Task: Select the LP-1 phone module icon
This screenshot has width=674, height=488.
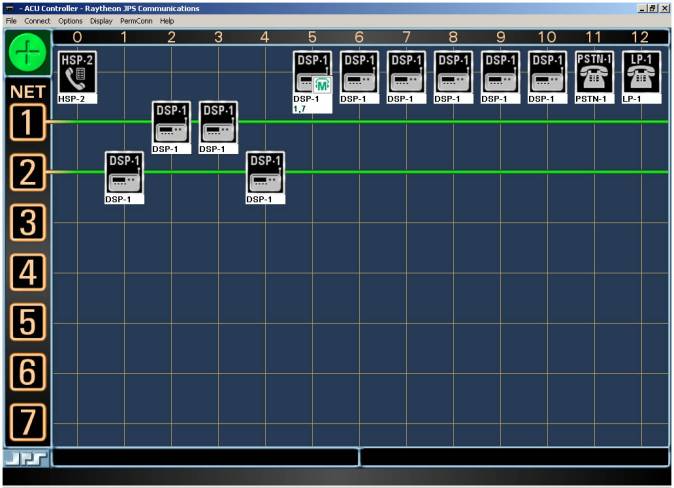Action: click(641, 72)
